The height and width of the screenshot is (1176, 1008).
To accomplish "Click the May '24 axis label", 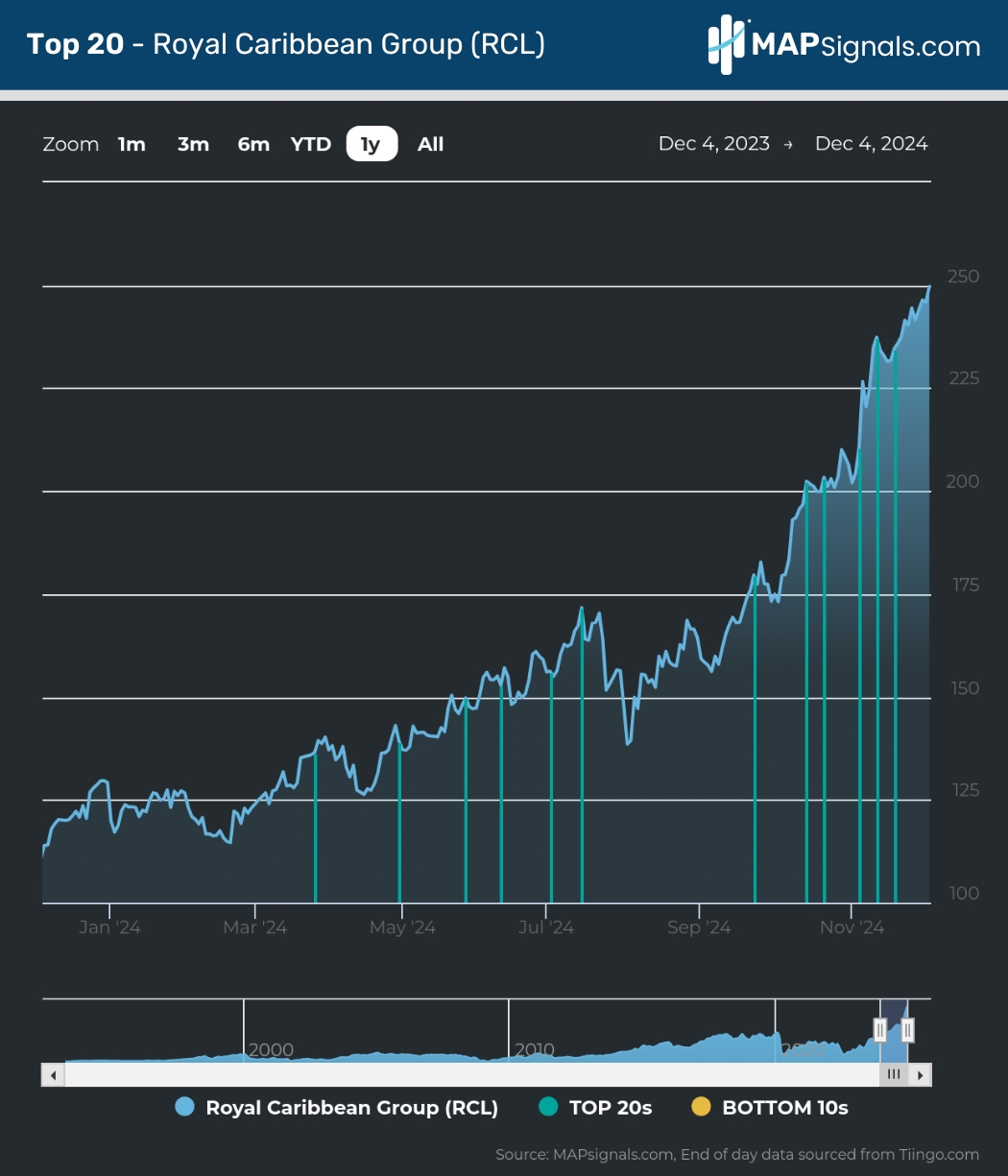I will point(402,927).
